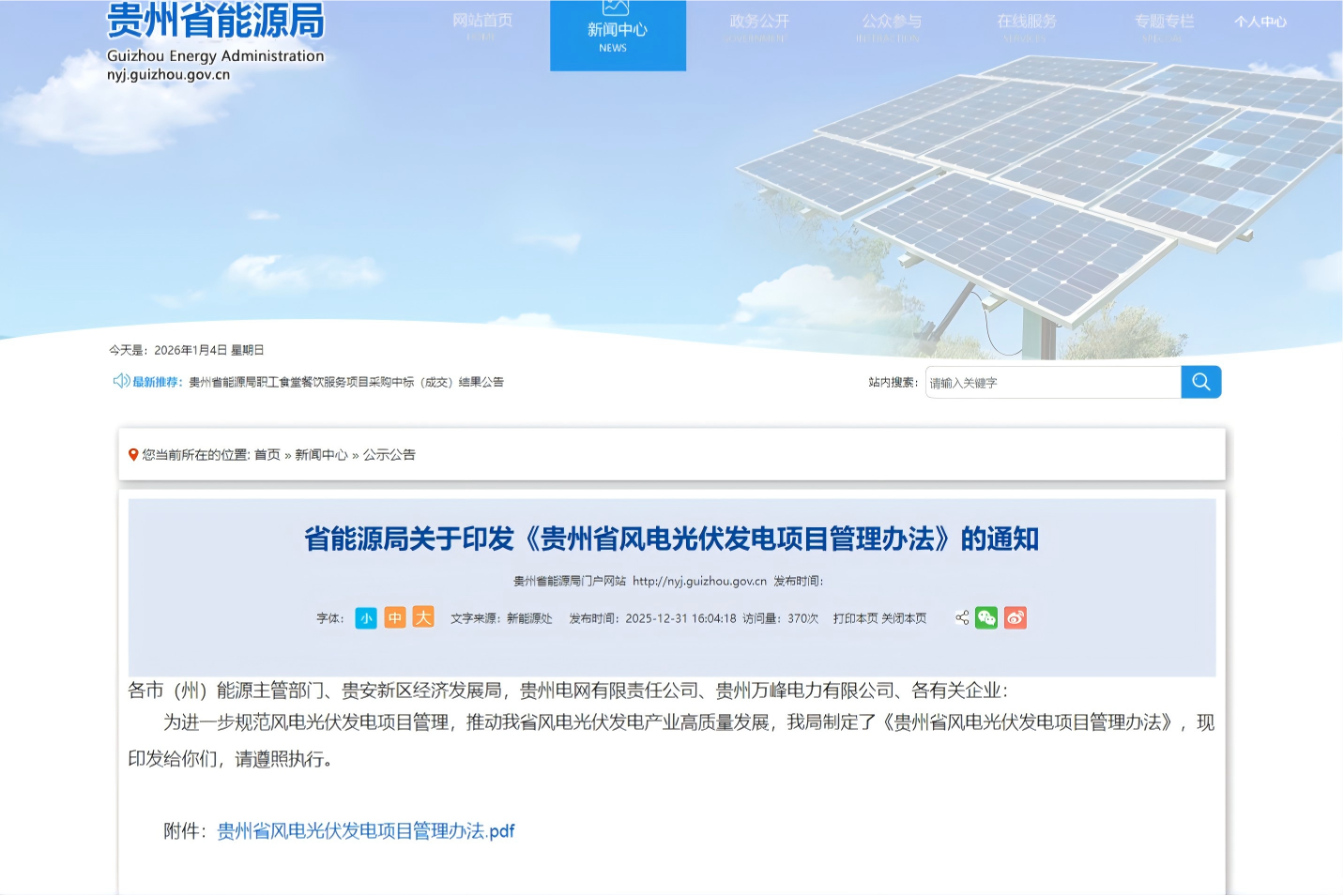
Task: Click the speaker announcement icon
Action: pos(121,381)
